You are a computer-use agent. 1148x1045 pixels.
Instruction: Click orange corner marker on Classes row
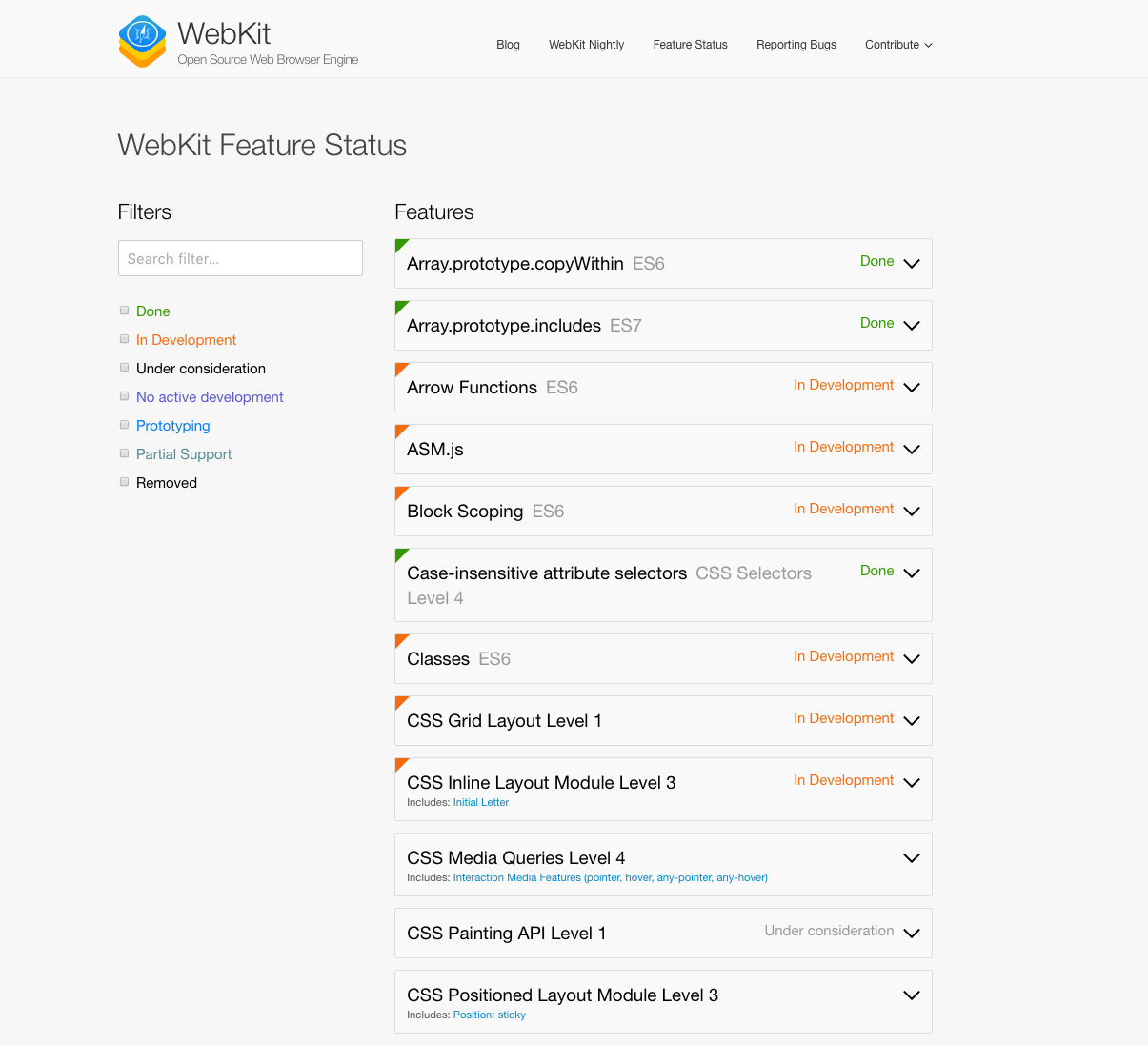pyautogui.click(x=400, y=639)
